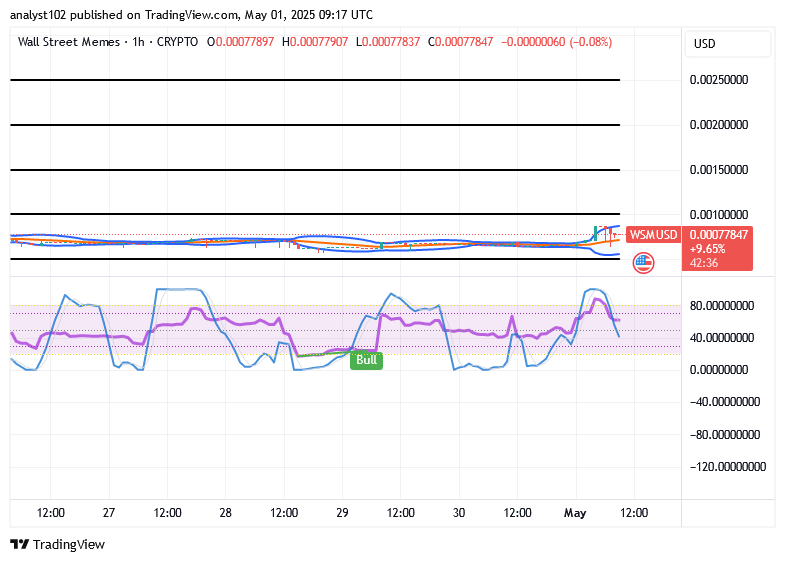Click the date label 28 on time axis
The image size is (785, 562).
[x=225, y=513]
